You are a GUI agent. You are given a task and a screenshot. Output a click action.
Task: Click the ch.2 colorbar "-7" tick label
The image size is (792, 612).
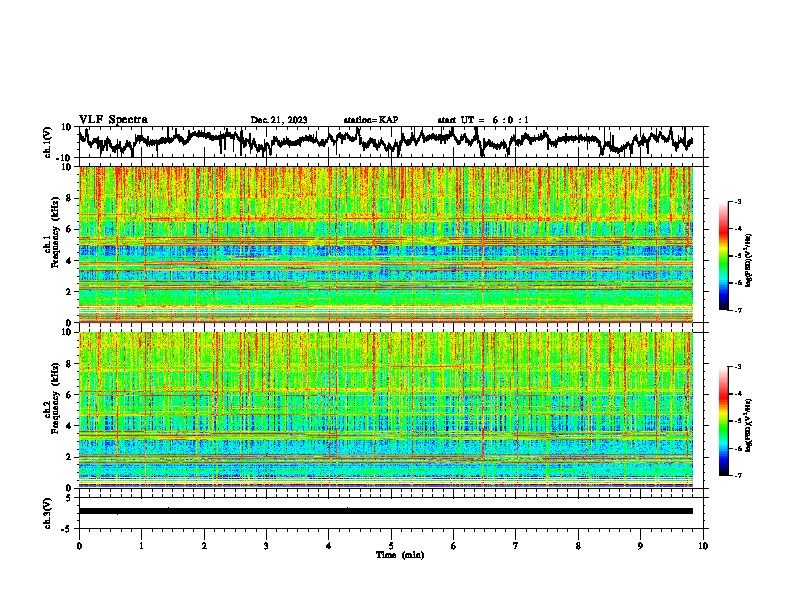738,475
